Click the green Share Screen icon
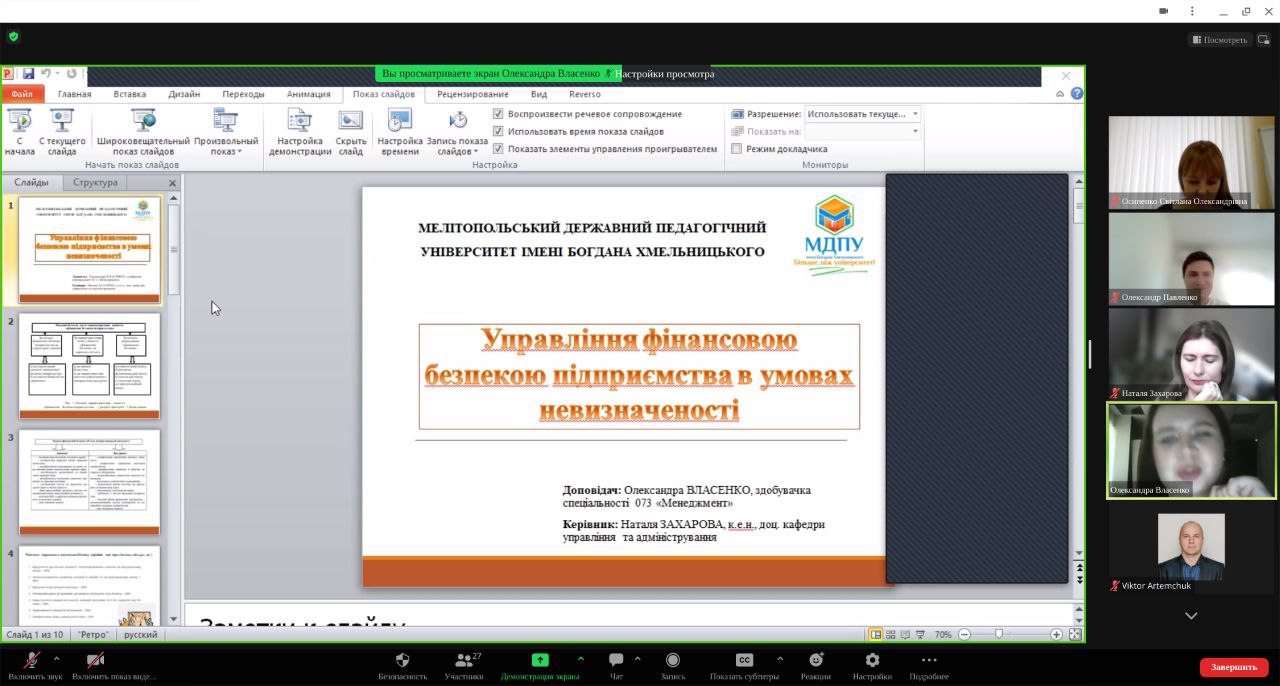This screenshot has height=686, width=1280. (x=540, y=660)
